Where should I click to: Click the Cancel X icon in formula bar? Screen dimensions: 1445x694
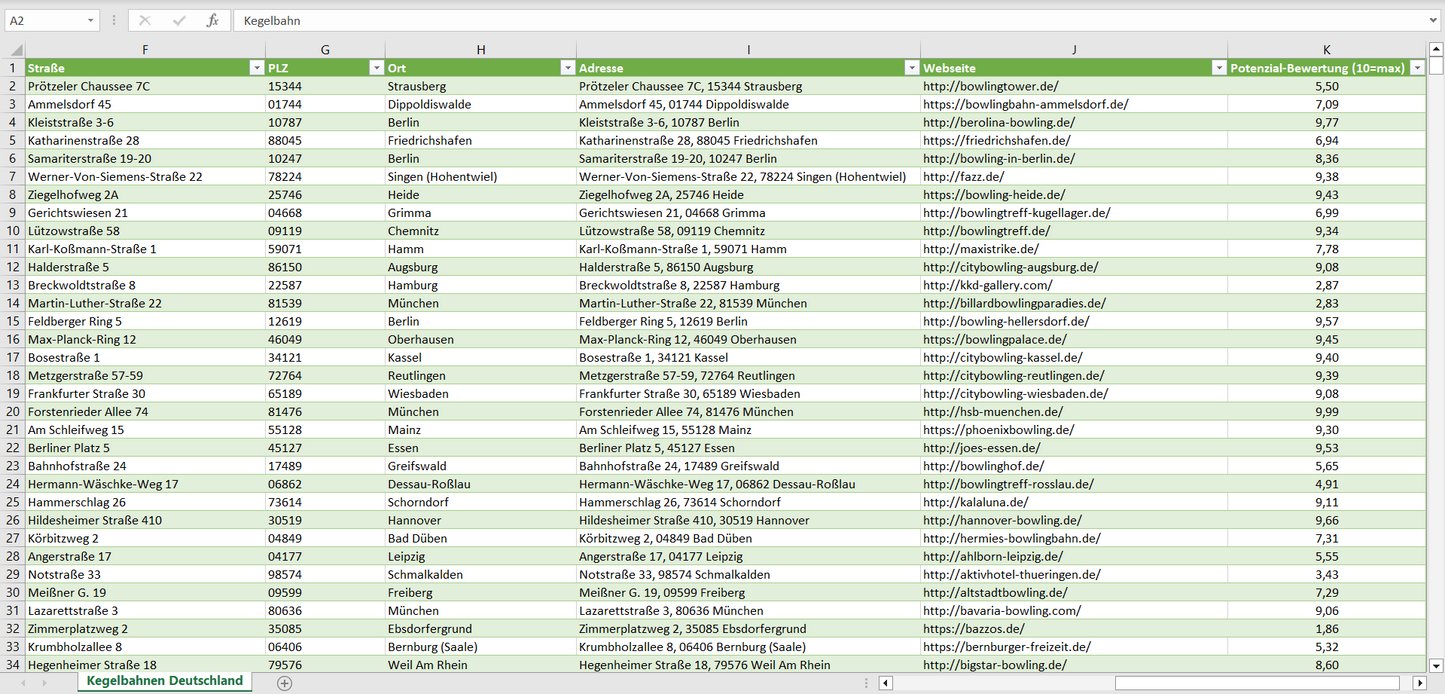tap(145, 20)
